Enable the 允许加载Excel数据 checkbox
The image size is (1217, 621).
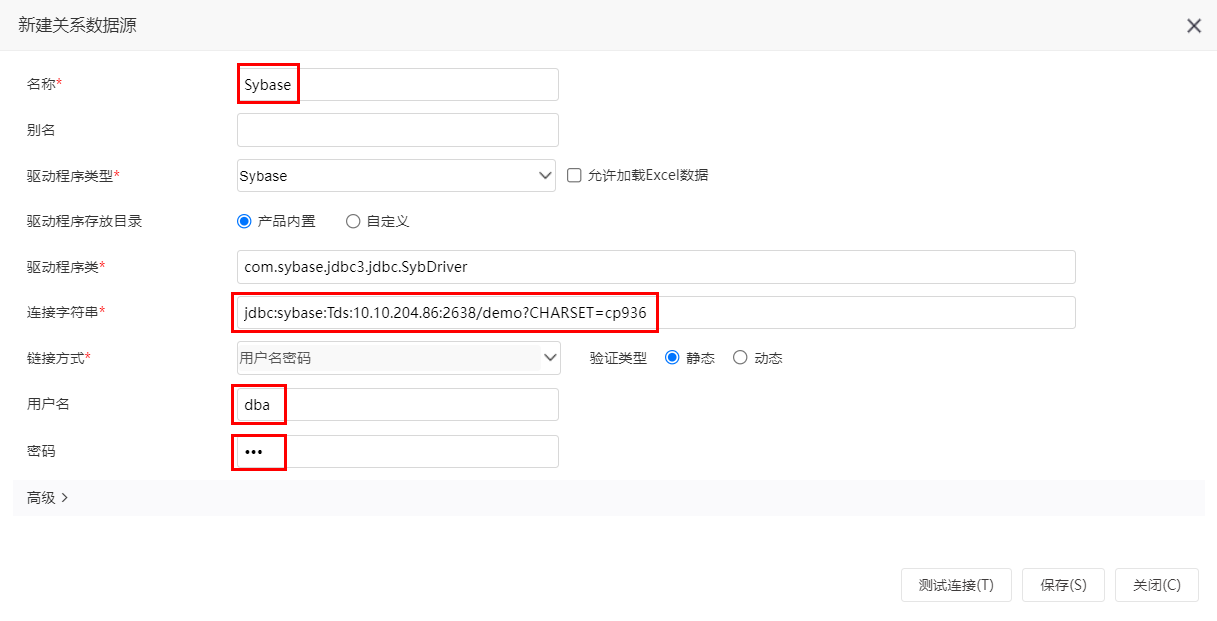(x=574, y=175)
